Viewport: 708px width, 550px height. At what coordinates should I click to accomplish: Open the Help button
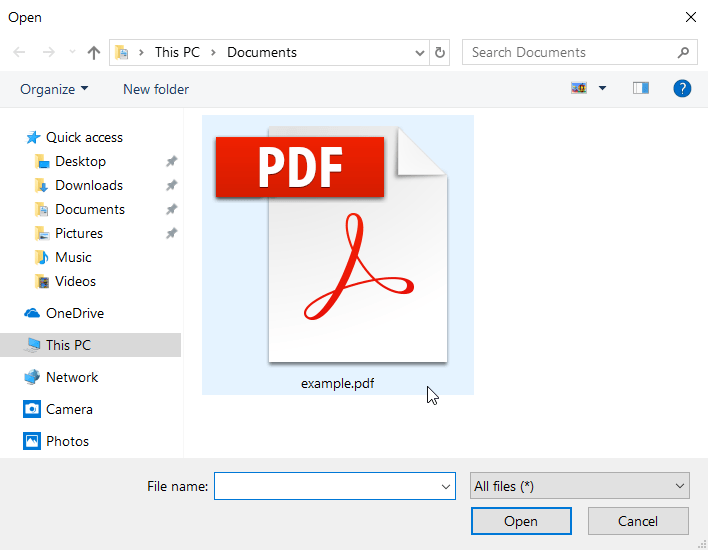tap(682, 89)
